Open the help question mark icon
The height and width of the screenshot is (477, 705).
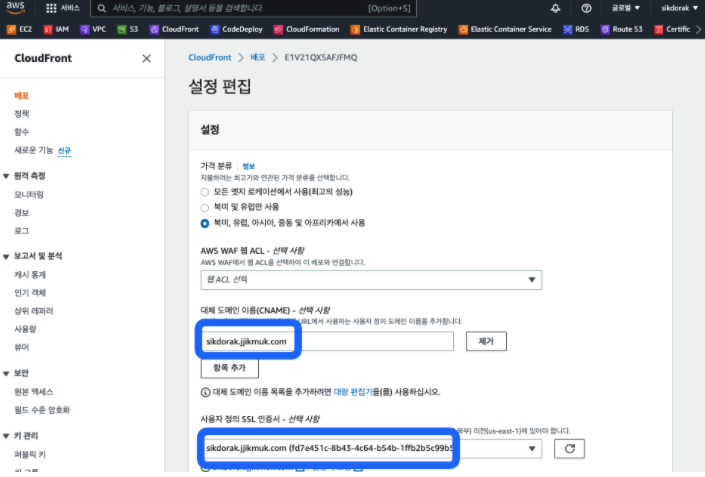coord(586,8)
